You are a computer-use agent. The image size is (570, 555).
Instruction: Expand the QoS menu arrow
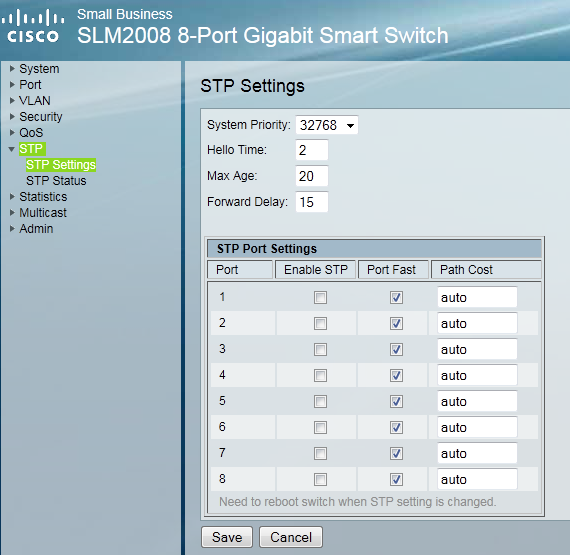(12, 132)
